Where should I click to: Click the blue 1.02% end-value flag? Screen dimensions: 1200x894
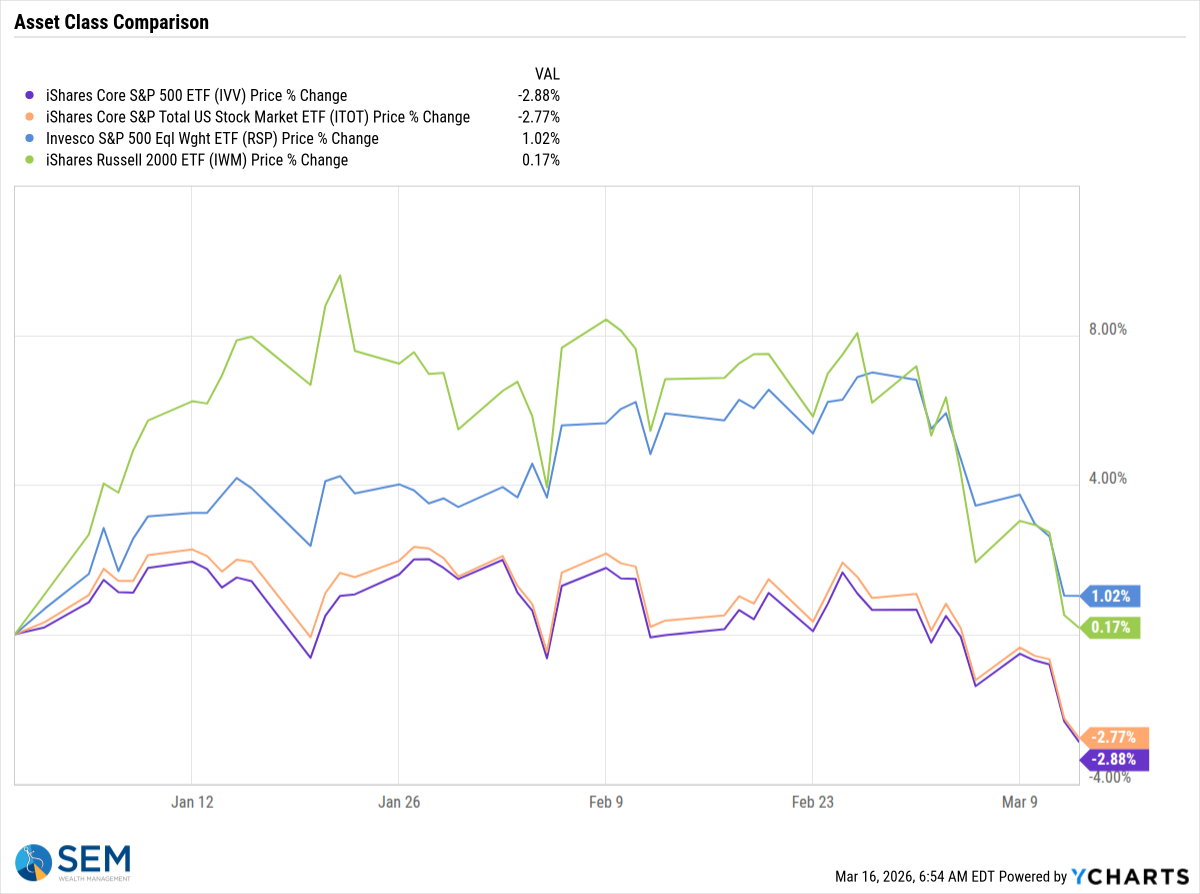[1111, 597]
